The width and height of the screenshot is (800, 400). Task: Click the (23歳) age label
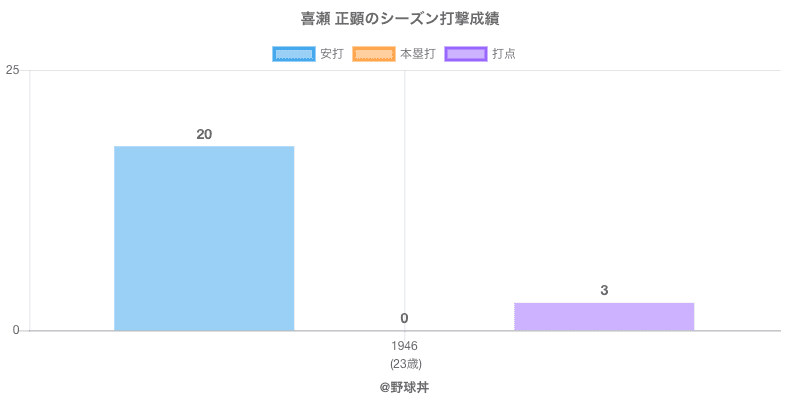click(x=404, y=362)
